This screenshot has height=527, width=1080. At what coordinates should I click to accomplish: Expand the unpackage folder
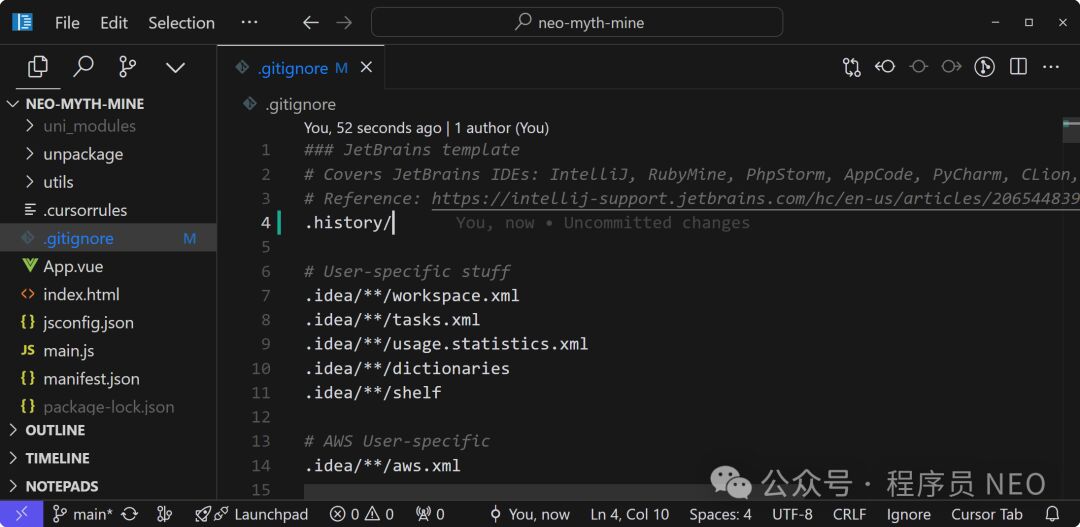(x=83, y=154)
